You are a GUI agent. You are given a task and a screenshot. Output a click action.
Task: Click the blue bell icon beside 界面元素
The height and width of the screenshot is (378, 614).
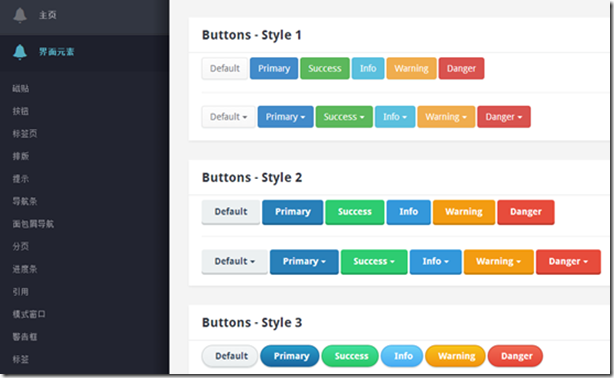coord(20,52)
